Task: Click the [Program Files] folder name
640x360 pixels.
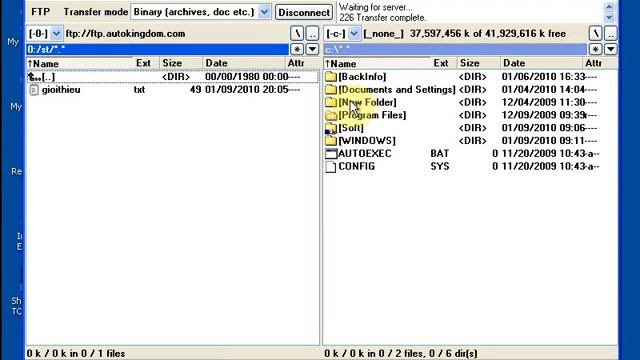Action: [372, 115]
